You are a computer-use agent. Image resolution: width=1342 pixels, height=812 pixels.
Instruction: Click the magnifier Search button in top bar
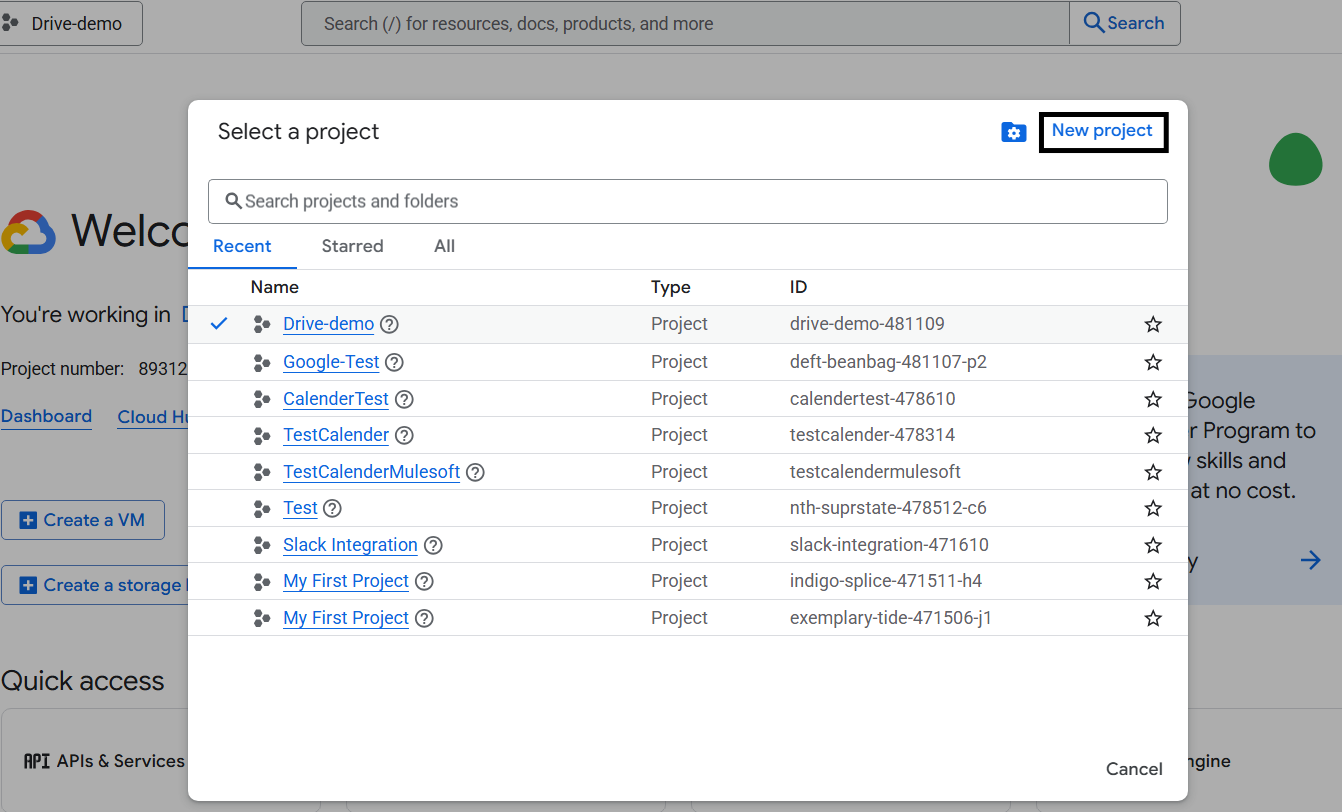pos(1124,23)
